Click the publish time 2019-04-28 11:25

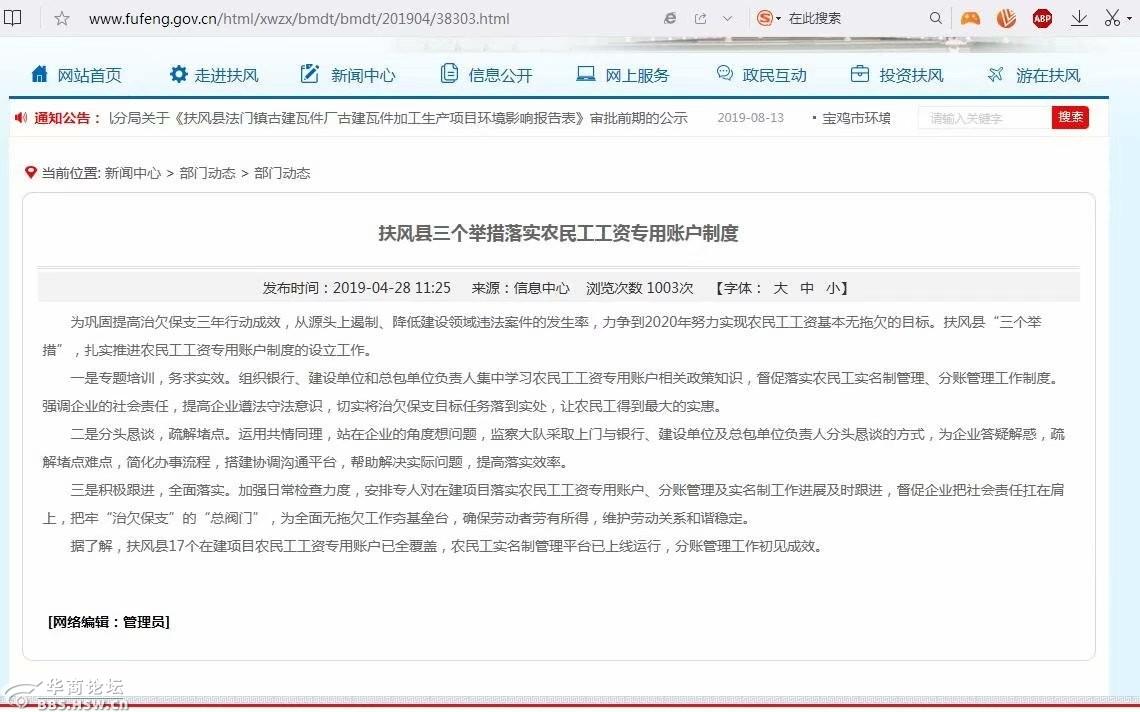[392, 288]
